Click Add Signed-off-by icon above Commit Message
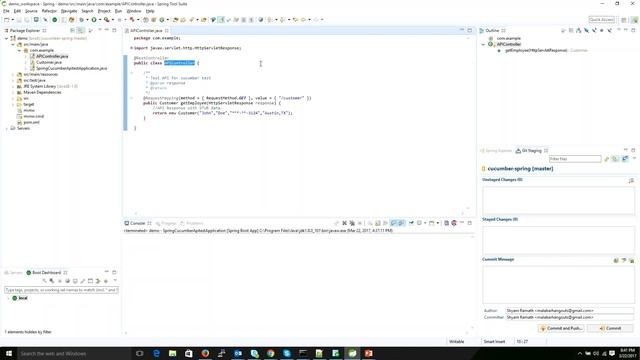The height and width of the screenshot is (360, 640). (x=624, y=260)
